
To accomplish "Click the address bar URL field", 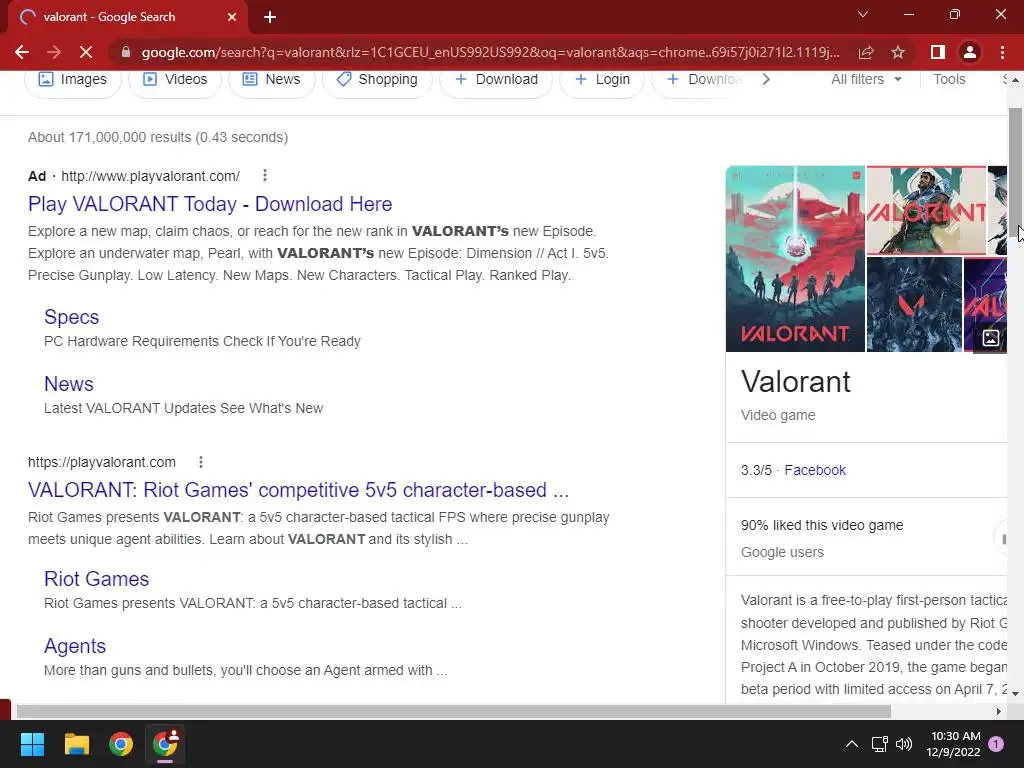I will pos(490,52).
